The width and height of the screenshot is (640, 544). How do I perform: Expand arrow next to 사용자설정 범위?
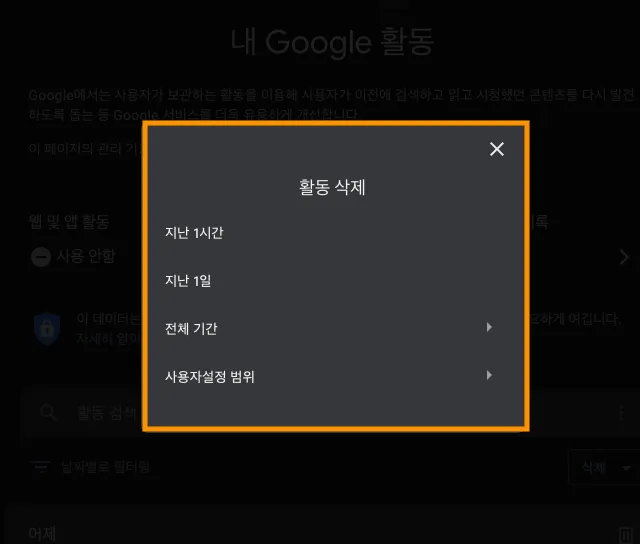(x=489, y=375)
